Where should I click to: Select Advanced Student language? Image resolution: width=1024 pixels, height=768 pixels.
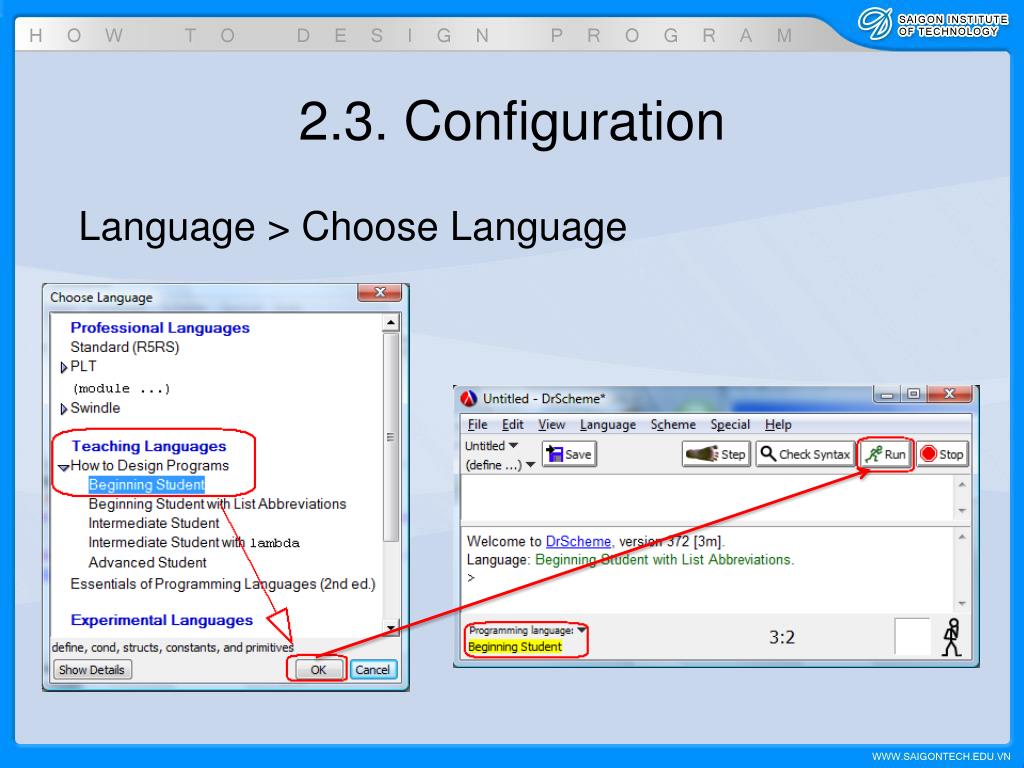click(x=147, y=562)
